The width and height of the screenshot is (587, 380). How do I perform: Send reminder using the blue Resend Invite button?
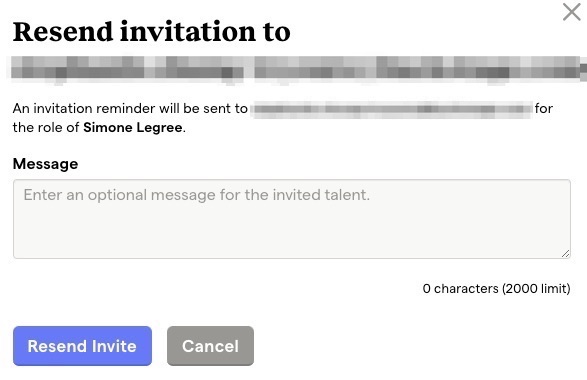(x=82, y=346)
